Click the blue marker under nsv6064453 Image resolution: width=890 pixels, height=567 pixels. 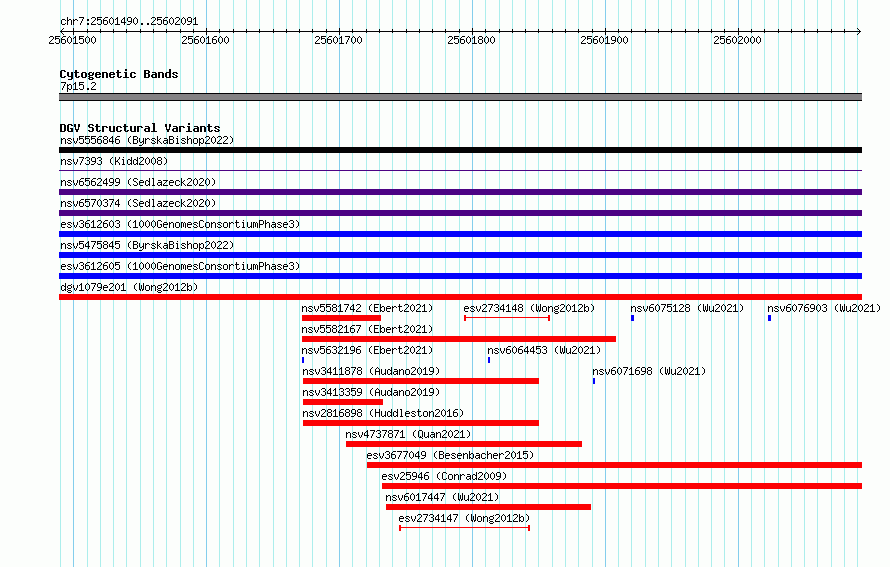coord(489,360)
